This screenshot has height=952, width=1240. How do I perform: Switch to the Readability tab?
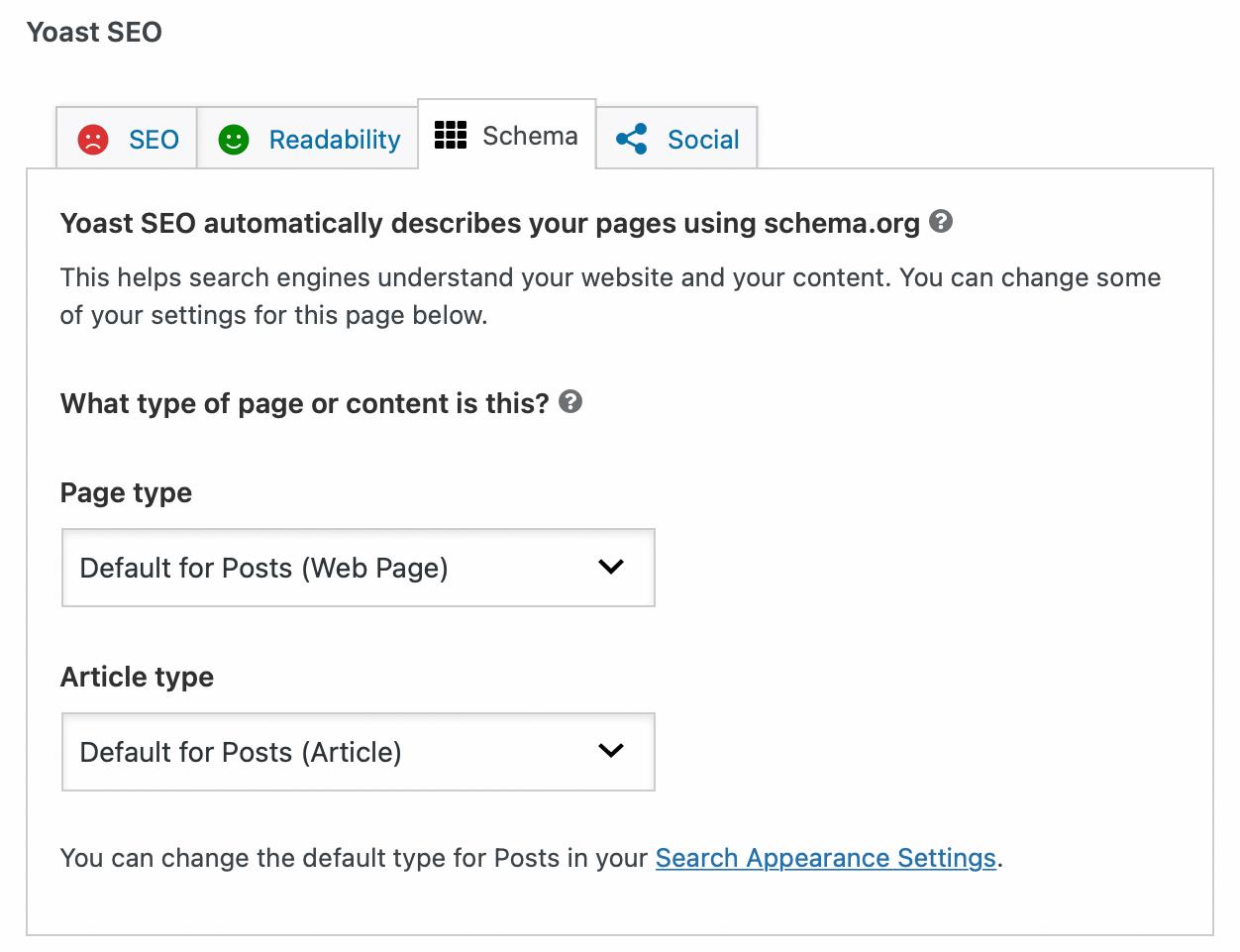click(x=307, y=140)
